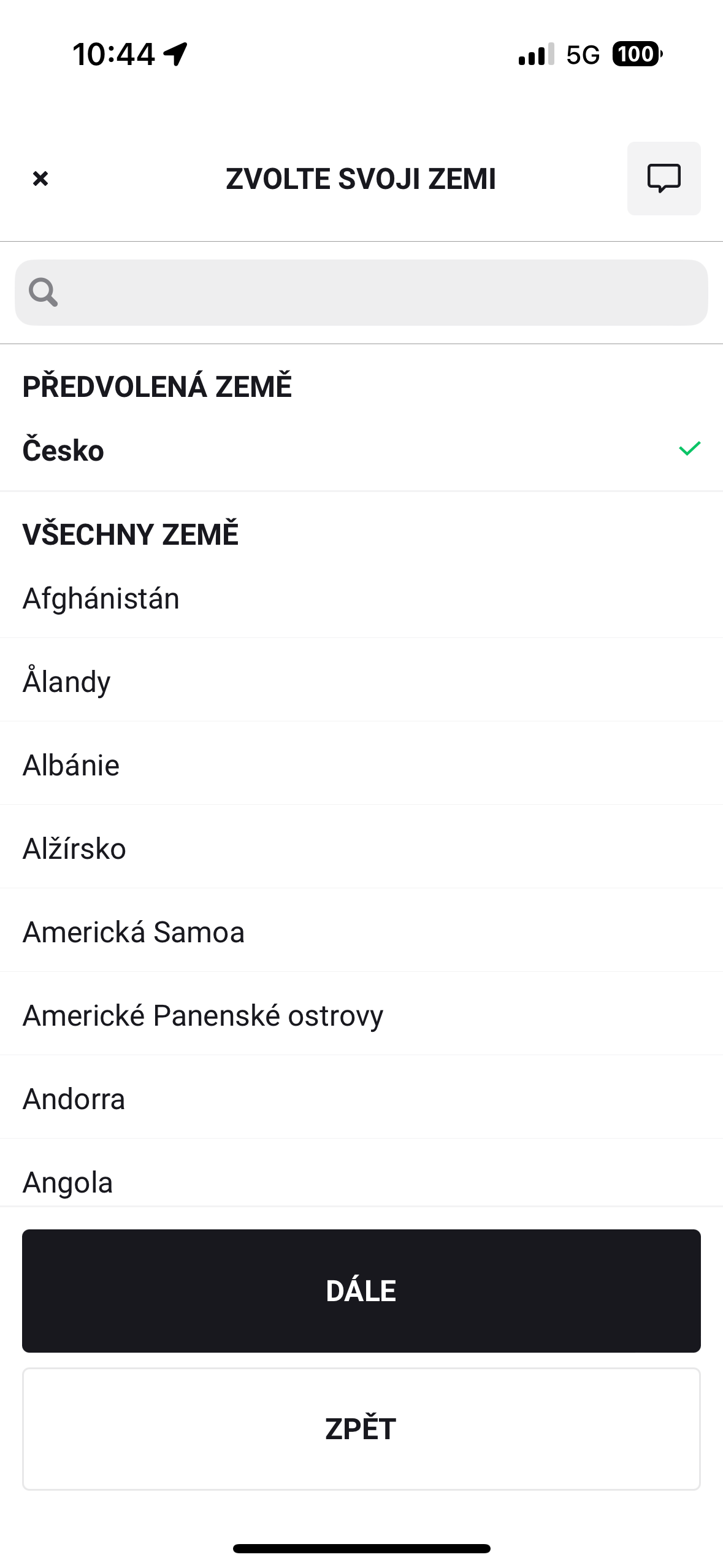Tap the magnifying glass search icon
Screen dimensions: 723x1568
(44, 292)
